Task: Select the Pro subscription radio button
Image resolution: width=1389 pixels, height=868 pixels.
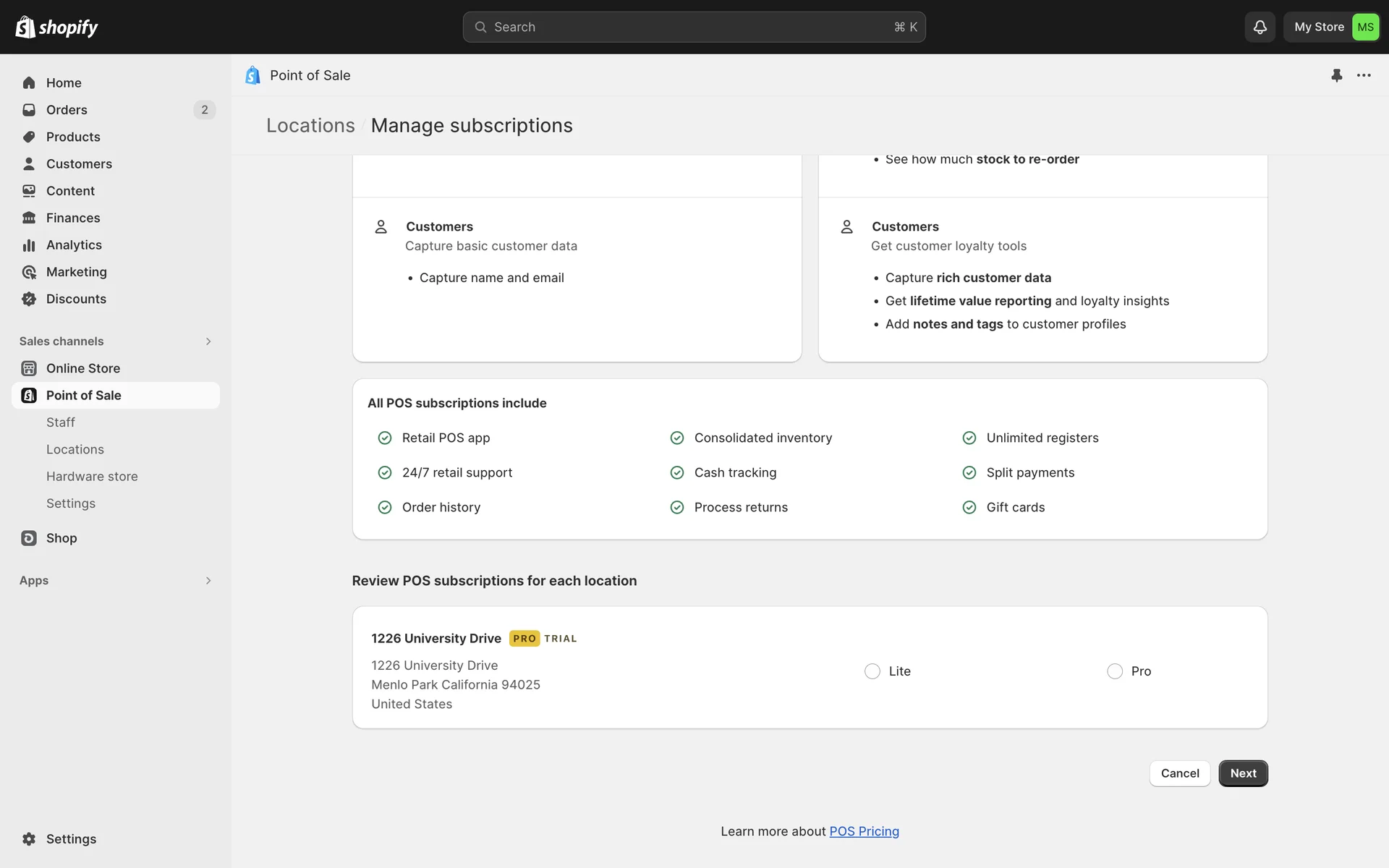Action: pos(1115,671)
